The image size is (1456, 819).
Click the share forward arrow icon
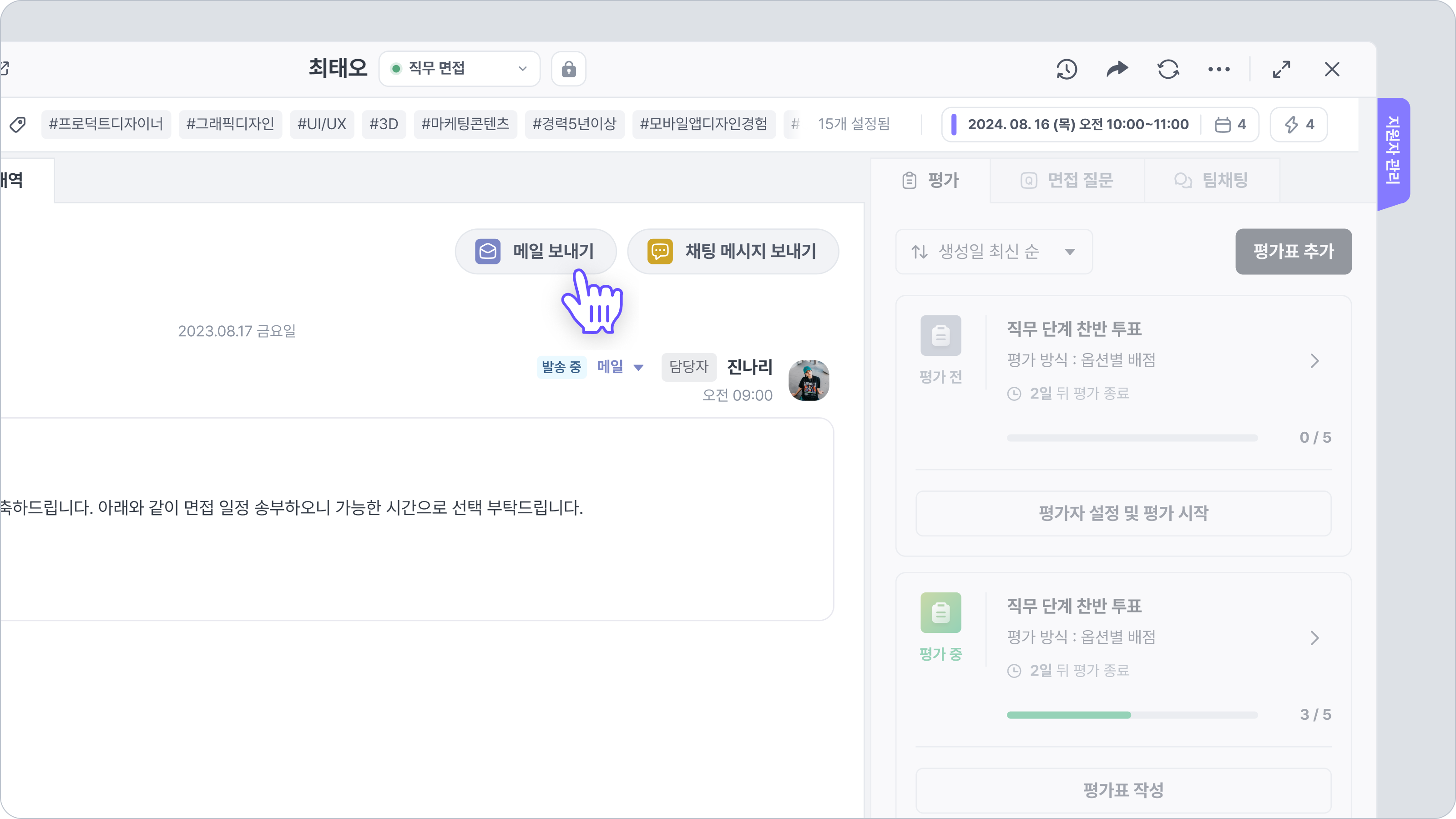[x=1117, y=70]
